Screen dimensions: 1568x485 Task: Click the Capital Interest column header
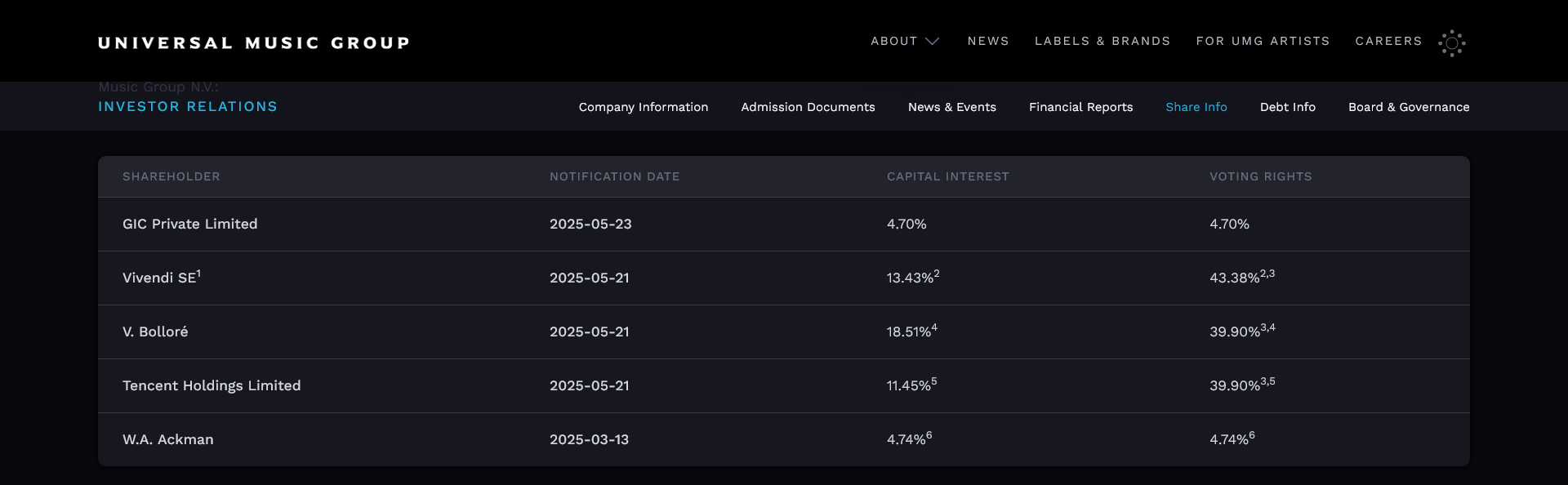[948, 176]
